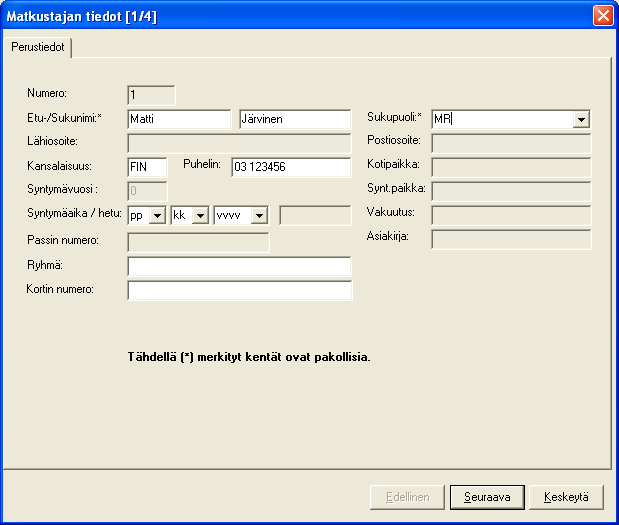
Task: Close the Matkustajan tiedot dialog
Action: pos(603,16)
